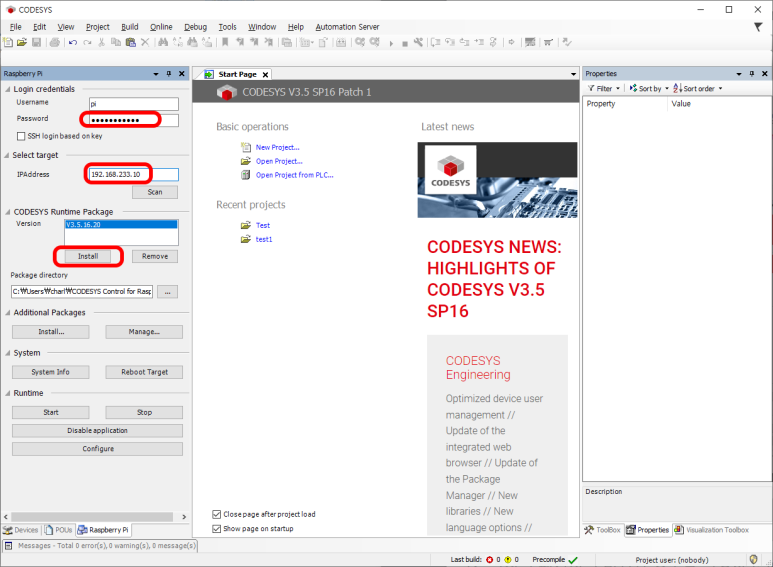
Task: Close the Start Page tab
Action: click(267, 75)
